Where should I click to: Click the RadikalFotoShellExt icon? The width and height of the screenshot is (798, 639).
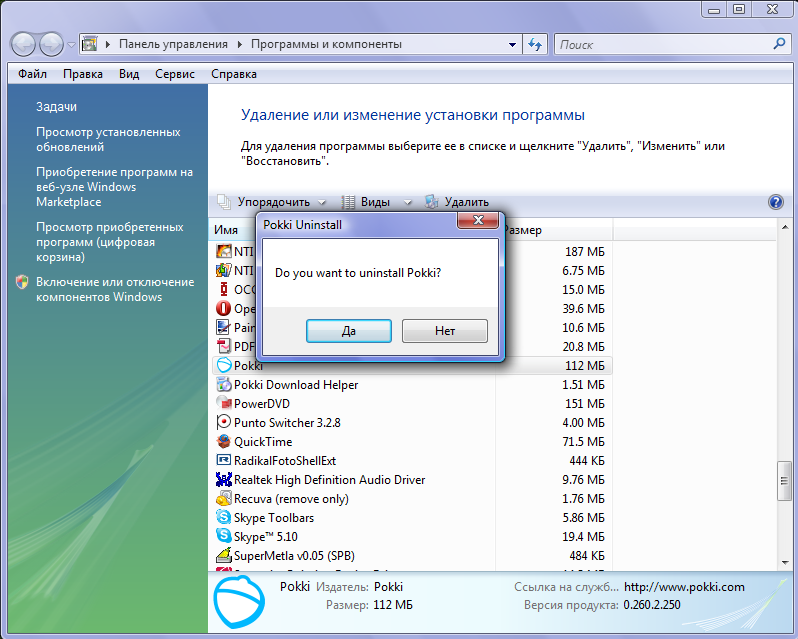(x=223, y=460)
